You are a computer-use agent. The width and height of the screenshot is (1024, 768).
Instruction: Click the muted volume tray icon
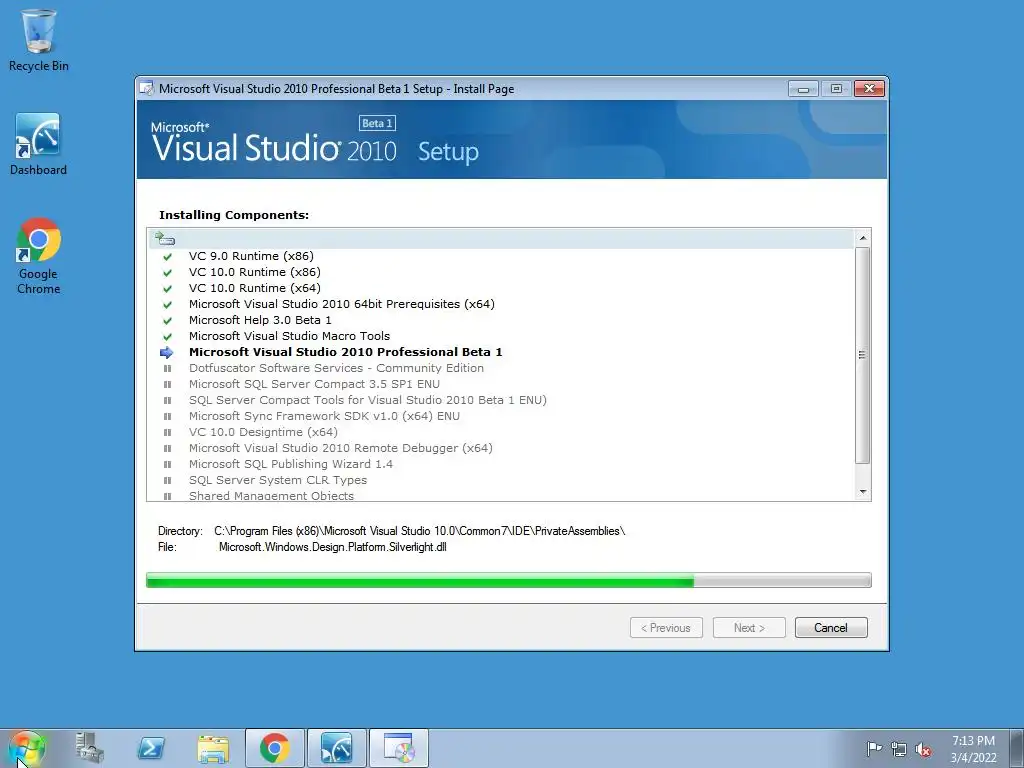click(923, 749)
